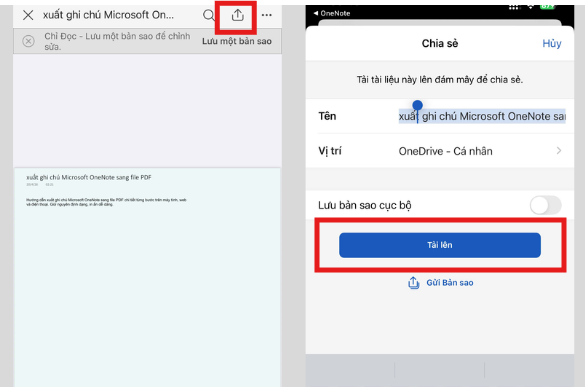Close the document with the X icon
585x387 pixels.
[28, 15]
